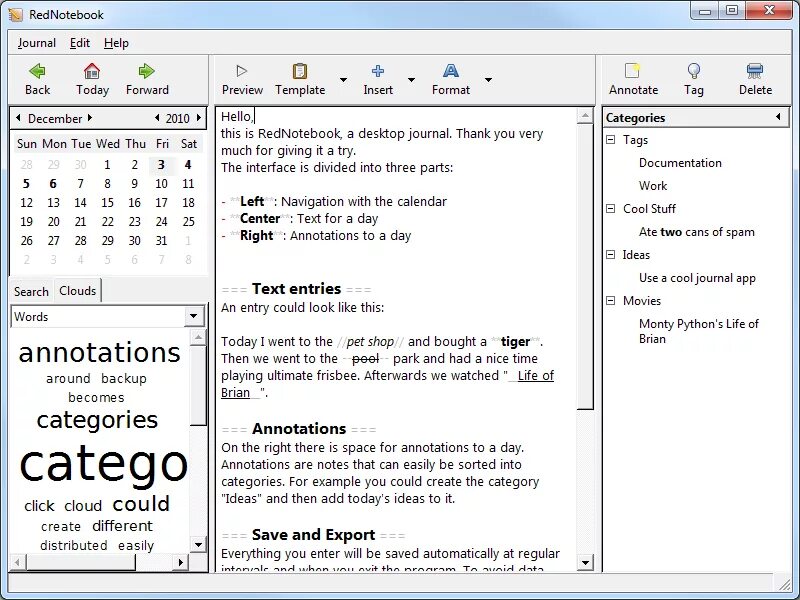Select 'Monty Python's Life of Brian' entry
This screenshot has width=800, height=600.
pyautogui.click(x=698, y=331)
